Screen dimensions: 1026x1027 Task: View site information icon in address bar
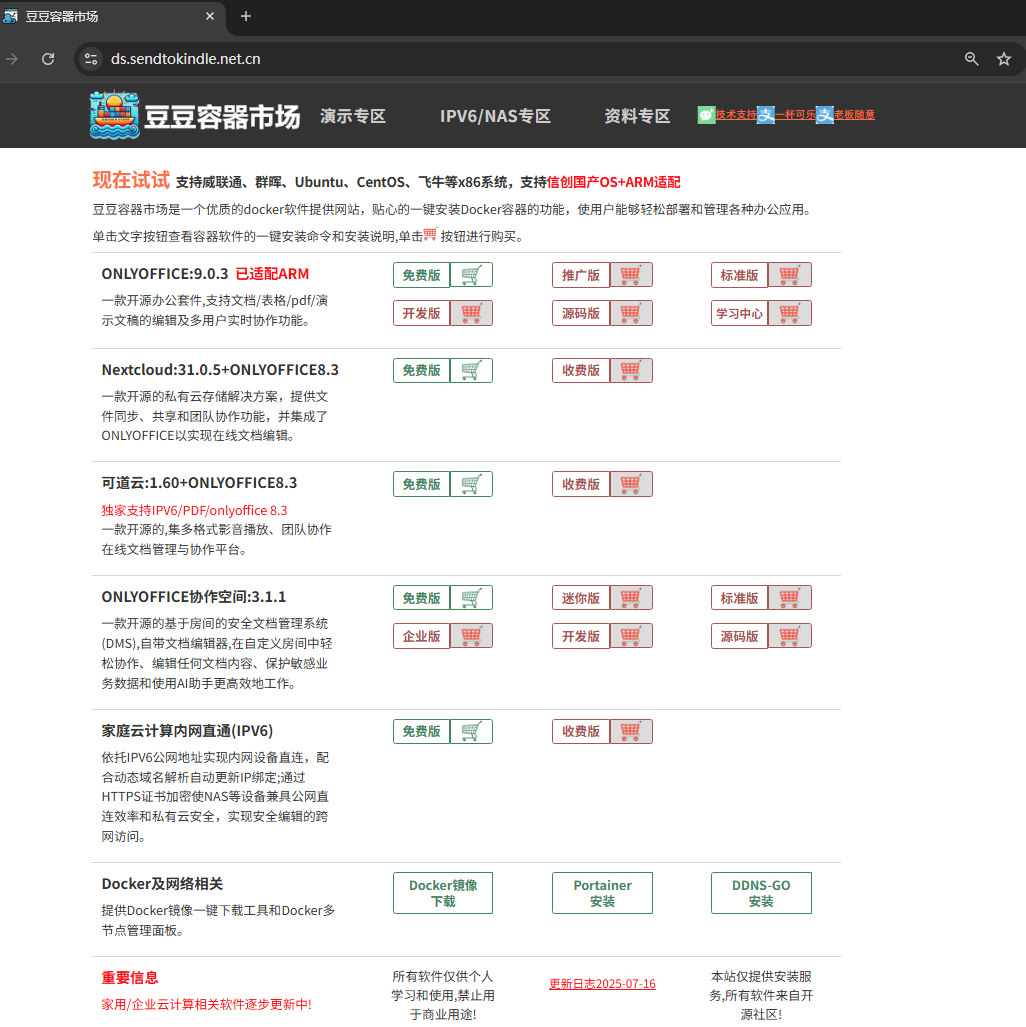point(91,59)
